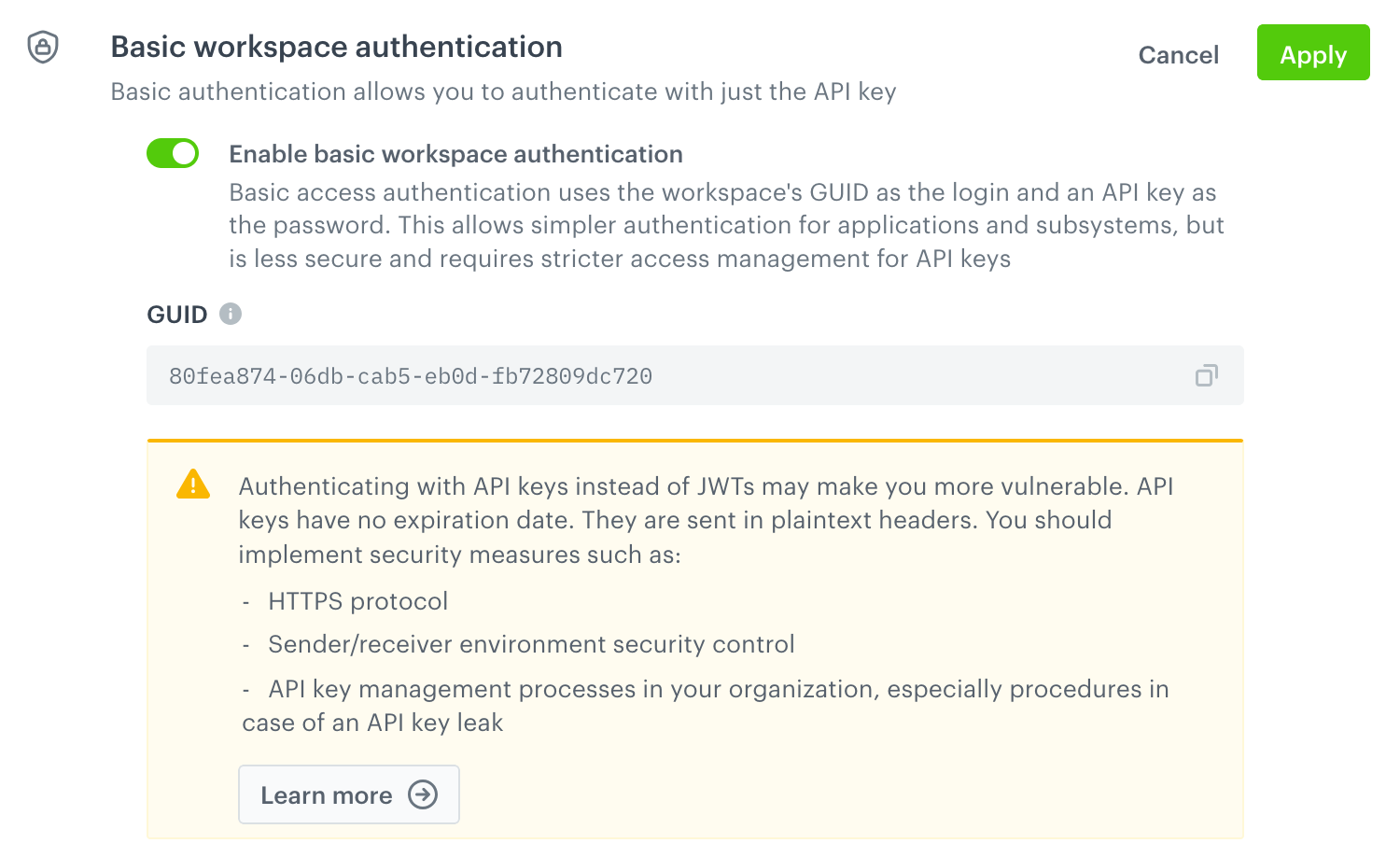Click the warning triangle in the alert banner
This screenshot has width=1400, height=857.
(x=193, y=484)
